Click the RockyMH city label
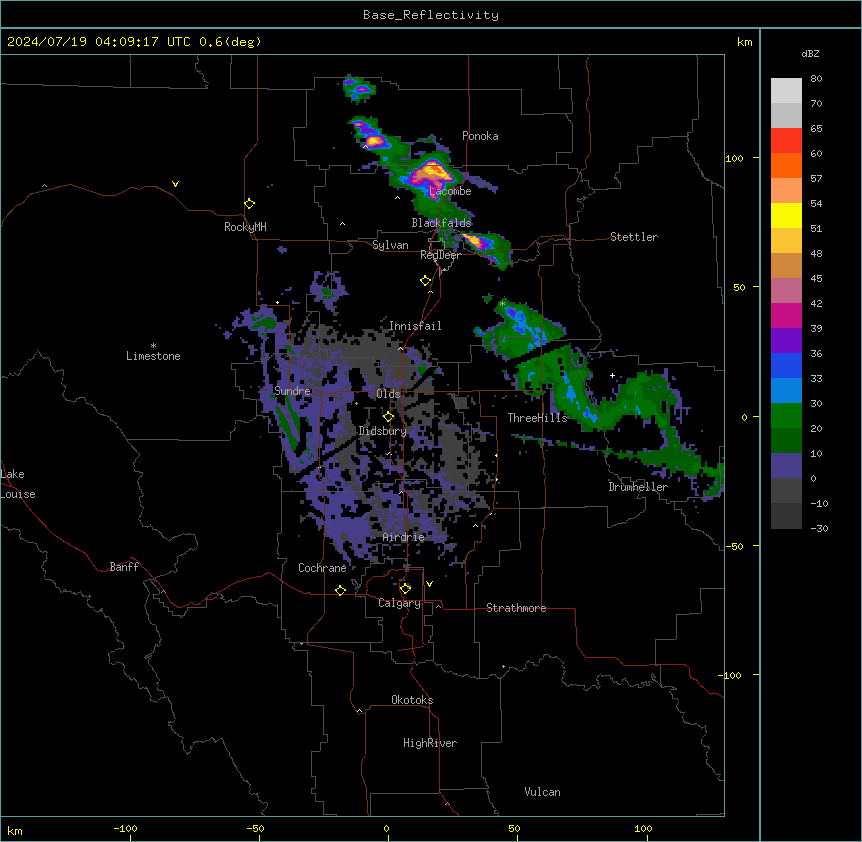Viewport: 862px width, 842px height. [x=245, y=227]
